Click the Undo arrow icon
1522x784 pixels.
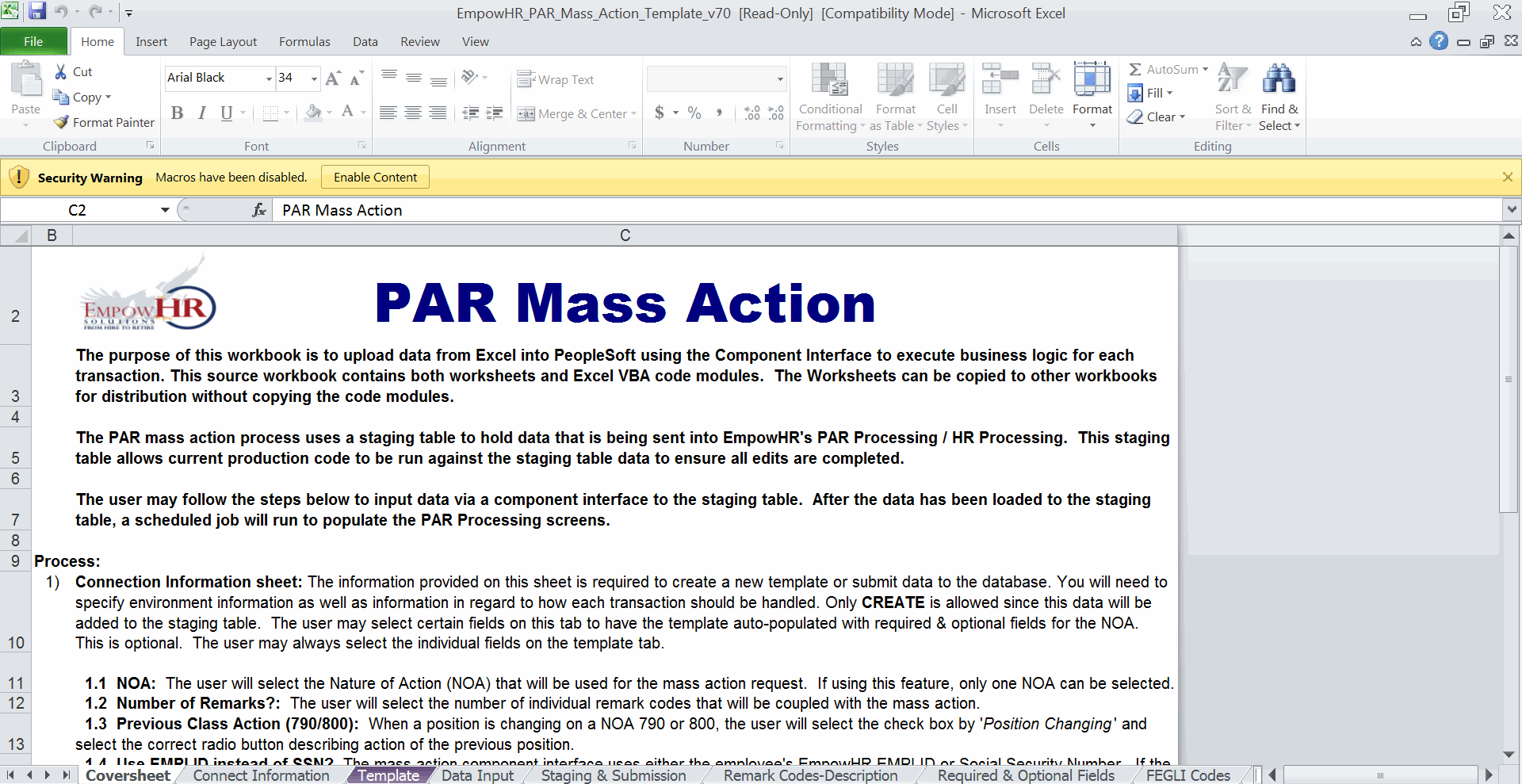[x=62, y=11]
